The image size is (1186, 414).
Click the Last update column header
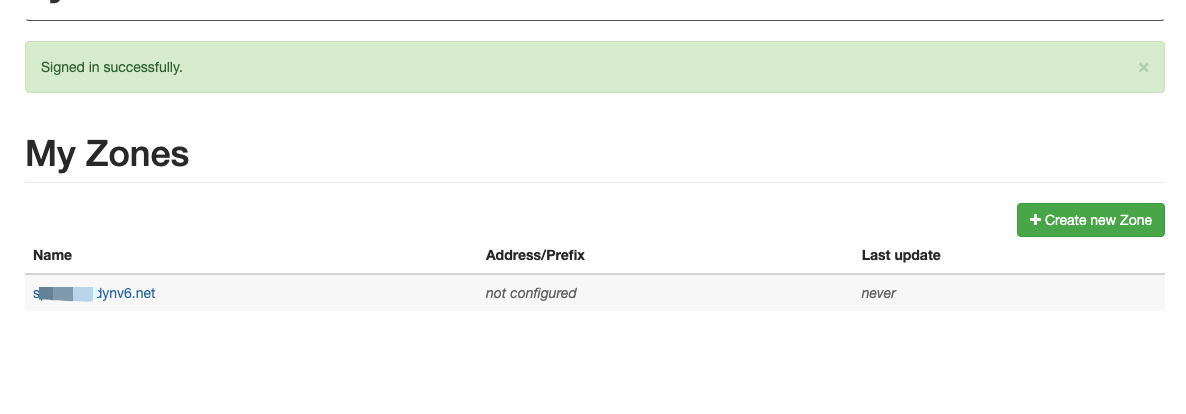pyautogui.click(x=901, y=255)
